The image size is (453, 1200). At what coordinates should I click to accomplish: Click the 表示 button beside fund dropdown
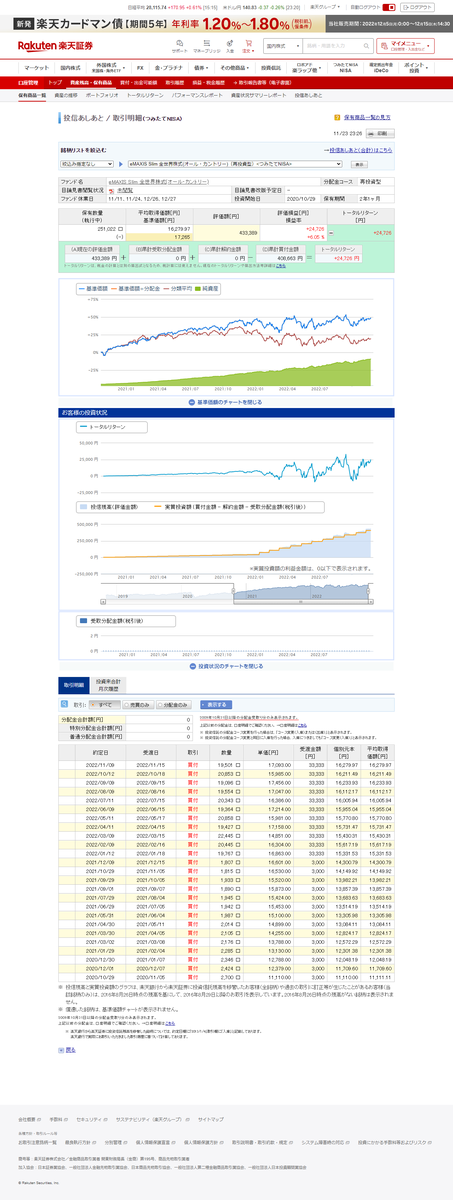click(x=360, y=162)
